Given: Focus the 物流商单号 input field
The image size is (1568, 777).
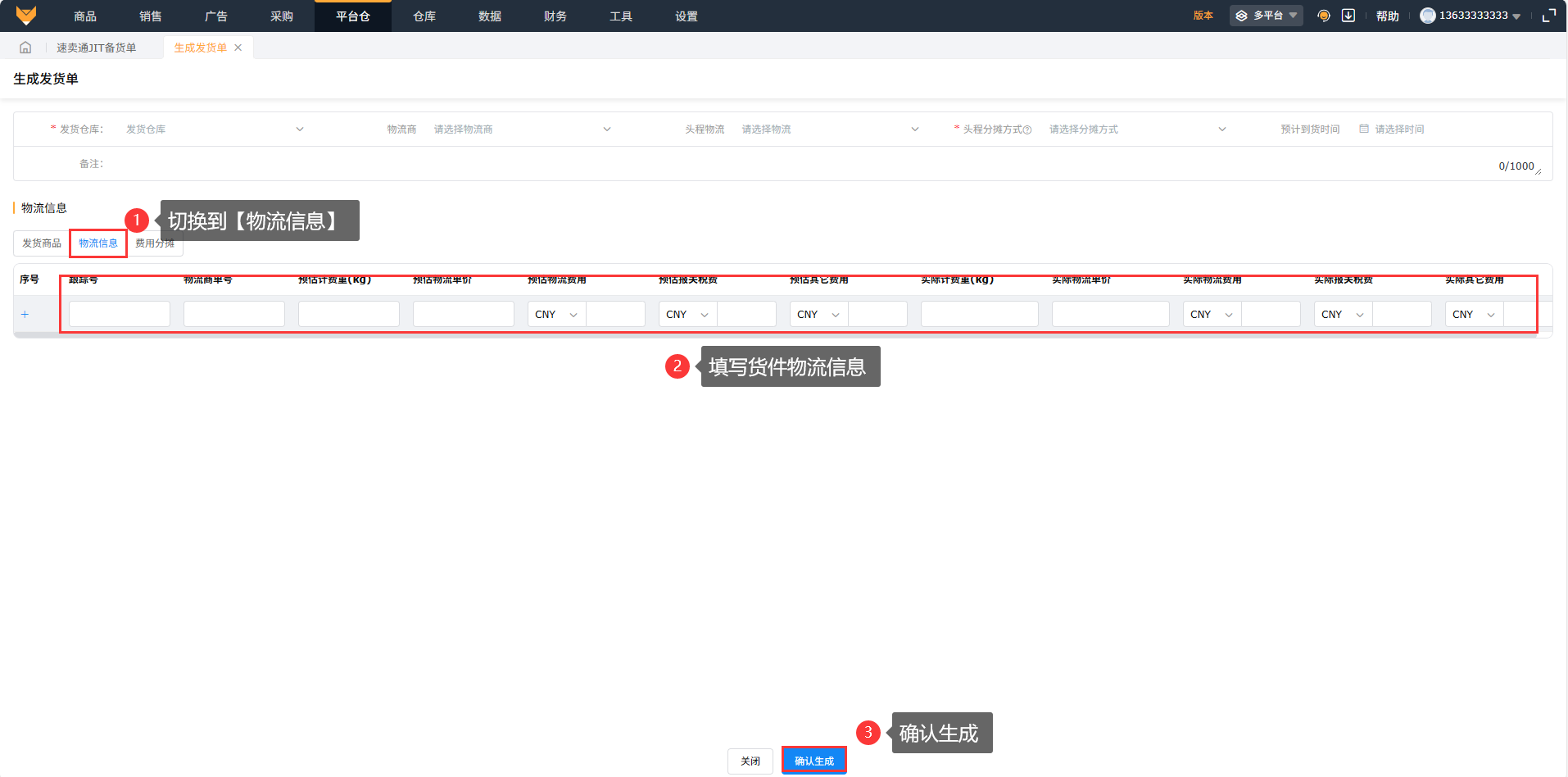Looking at the screenshot, I should (234, 315).
